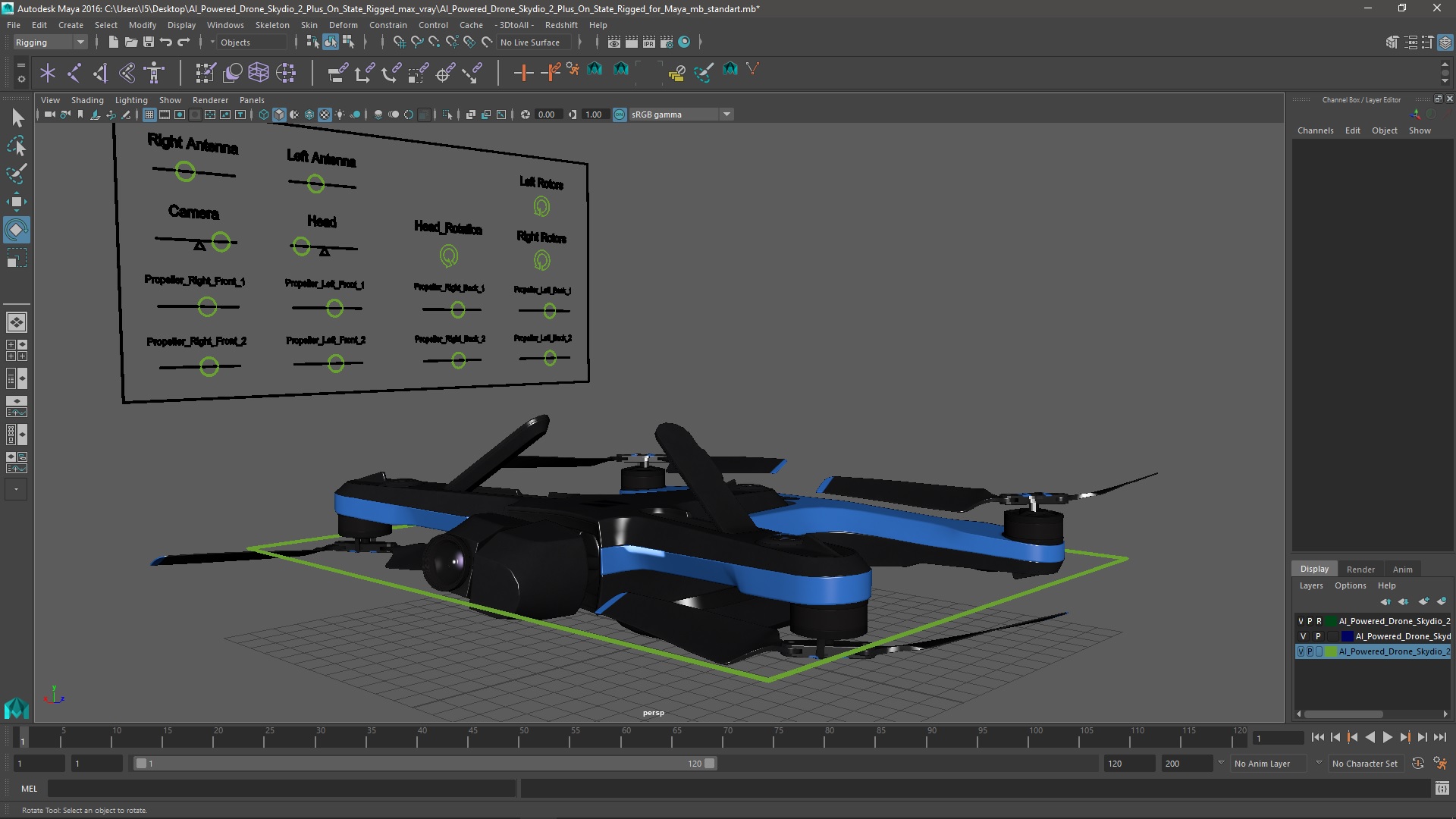
Task: Open the No Character Set dropdown
Action: (x=1366, y=764)
